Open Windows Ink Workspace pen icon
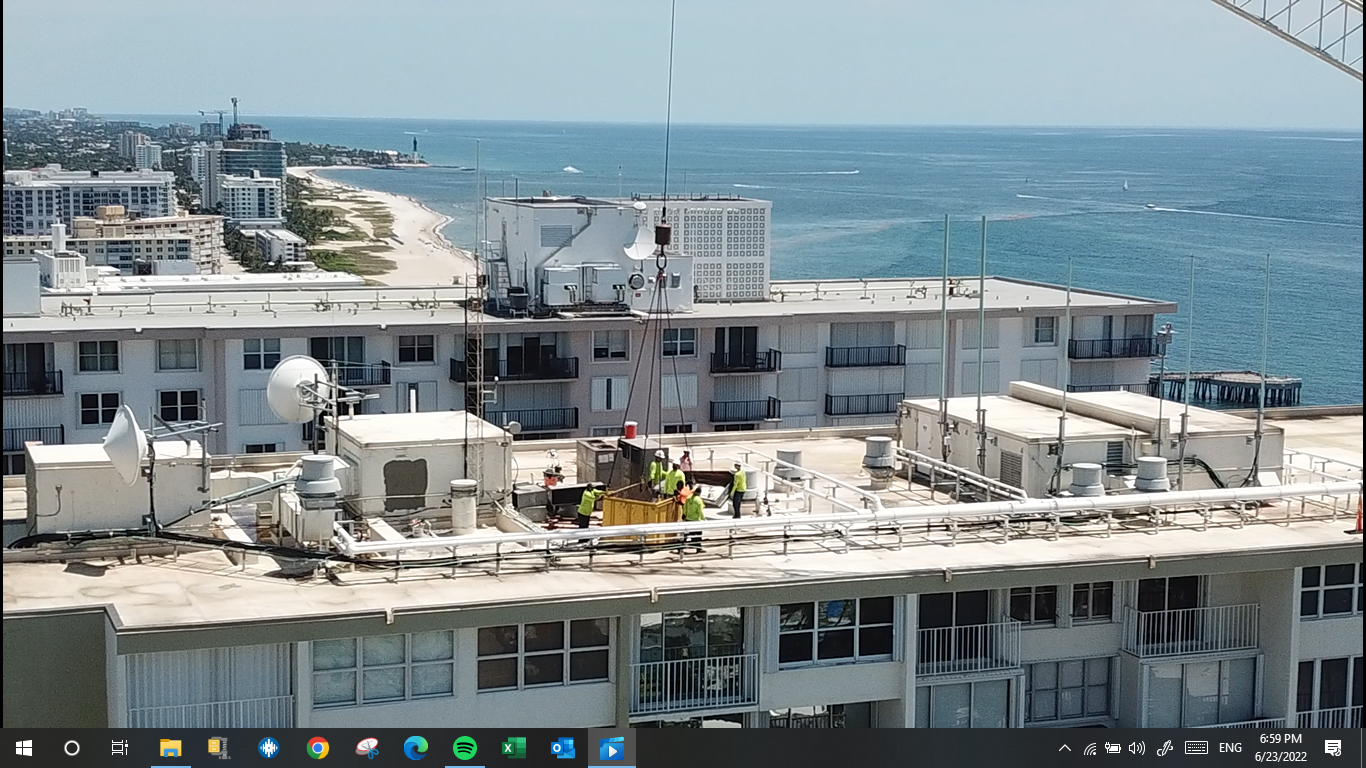The height and width of the screenshot is (768, 1366). click(1164, 748)
